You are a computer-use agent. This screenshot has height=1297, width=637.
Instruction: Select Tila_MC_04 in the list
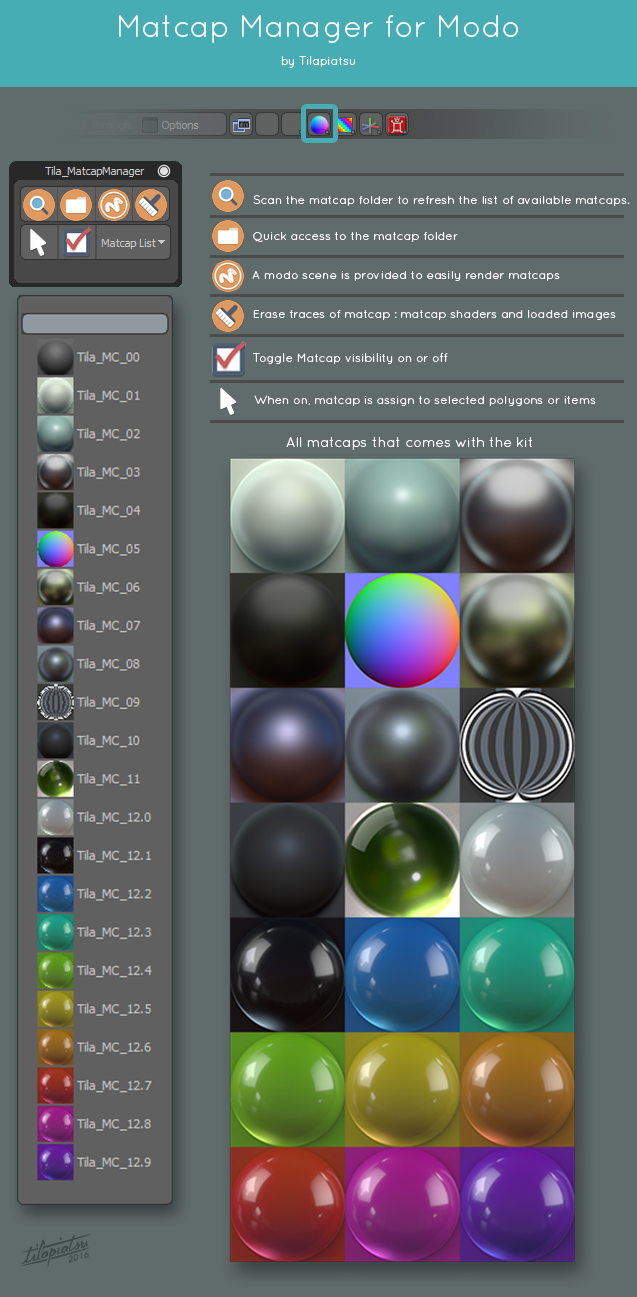pos(95,511)
